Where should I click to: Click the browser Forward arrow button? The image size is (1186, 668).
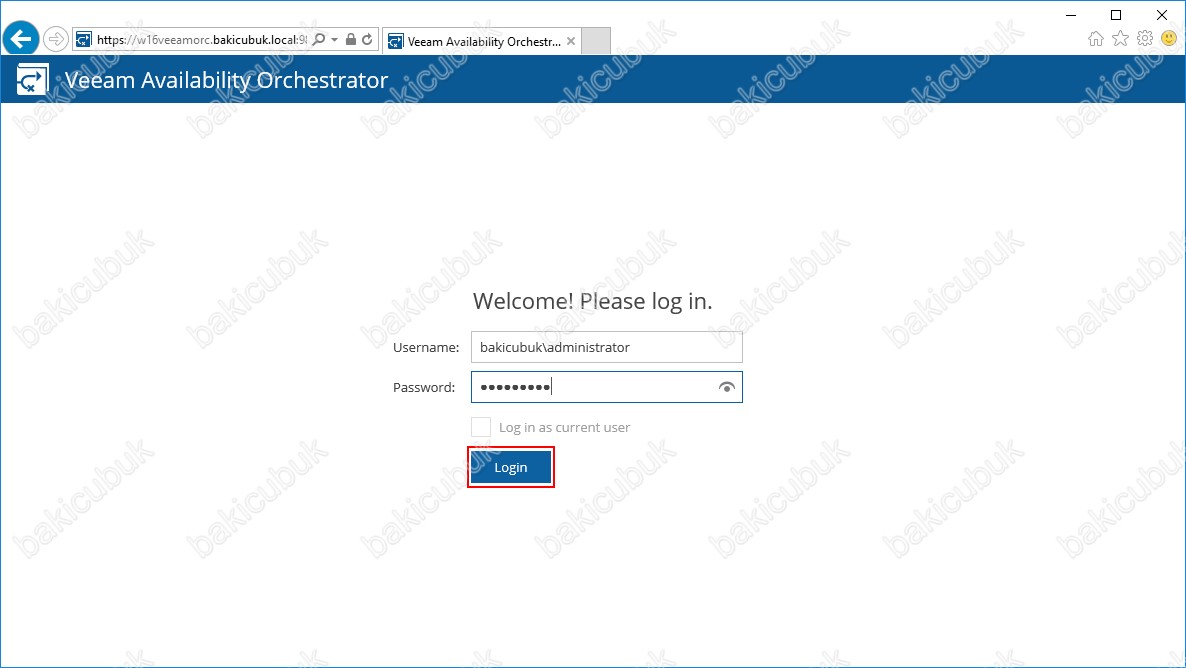(x=55, y=39)
